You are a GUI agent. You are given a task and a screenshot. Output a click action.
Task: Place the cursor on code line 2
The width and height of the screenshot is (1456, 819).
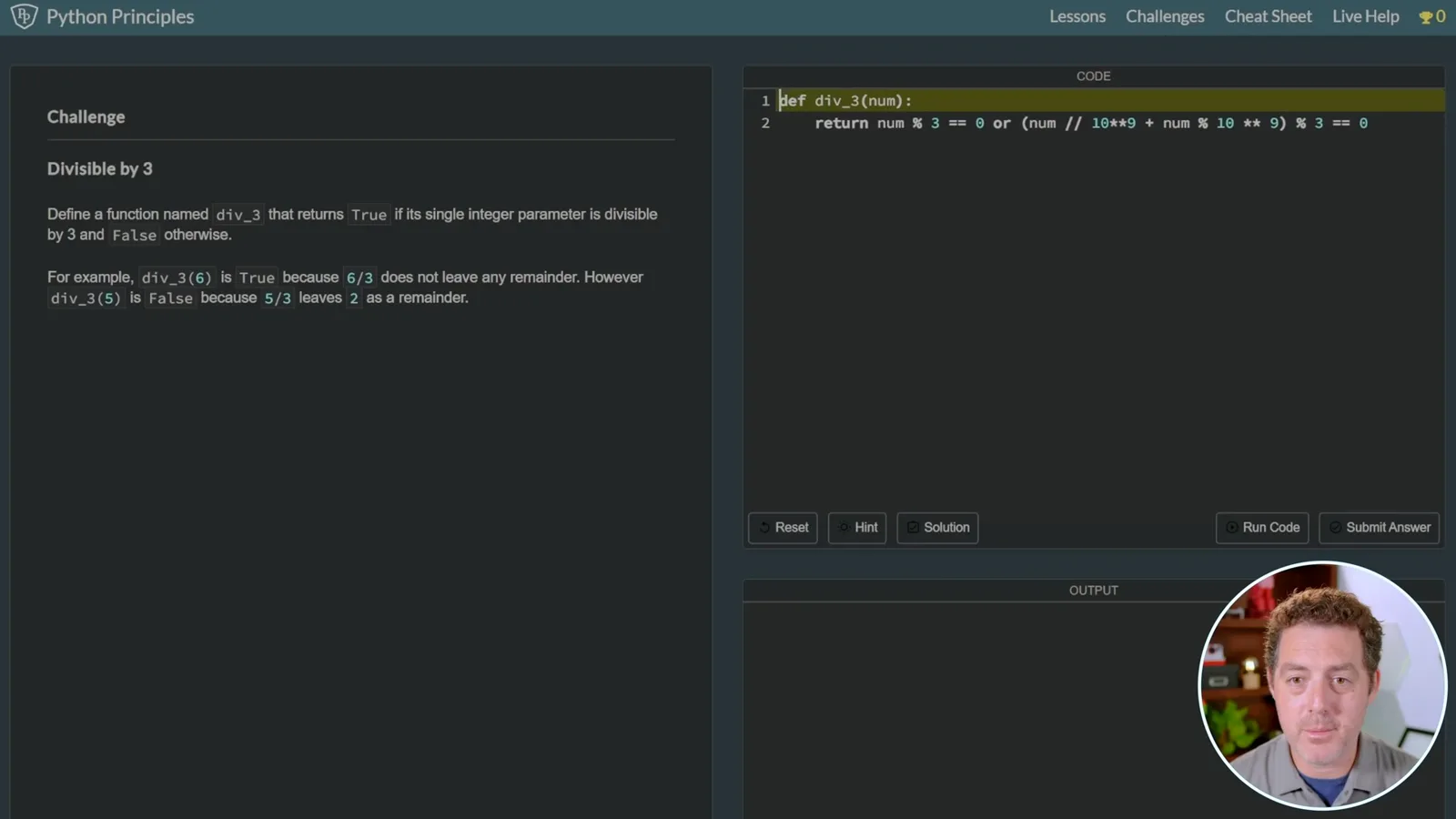[x=1090, y=123]
